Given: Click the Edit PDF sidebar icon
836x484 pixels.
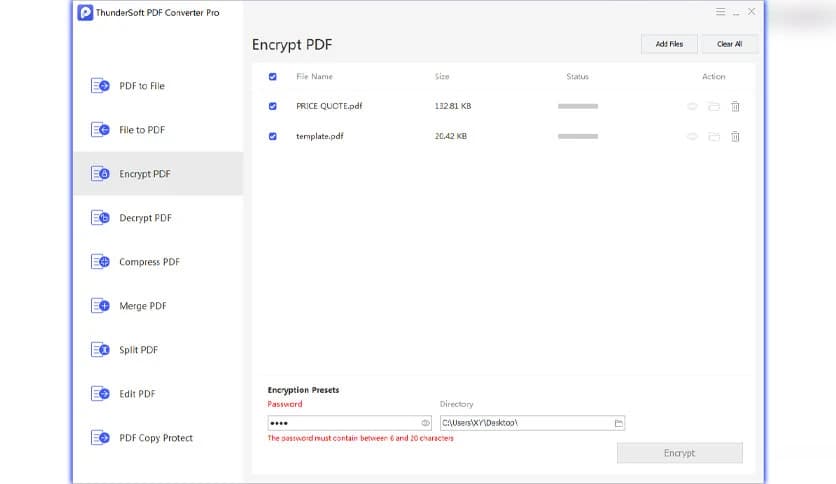Looking at the screenshot, I should pyautogui.click(x=100, y=393).
